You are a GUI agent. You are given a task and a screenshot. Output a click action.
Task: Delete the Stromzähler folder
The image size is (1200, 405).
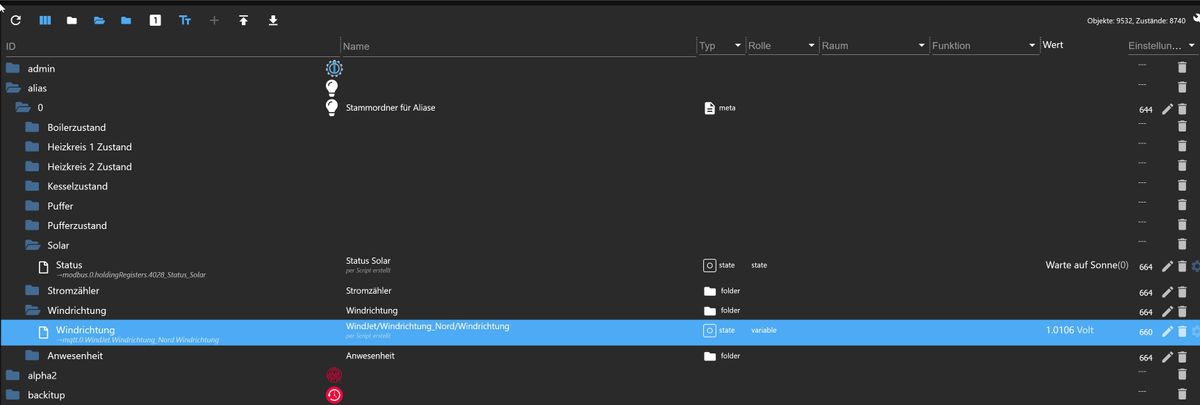click(x=1182, y=291)
